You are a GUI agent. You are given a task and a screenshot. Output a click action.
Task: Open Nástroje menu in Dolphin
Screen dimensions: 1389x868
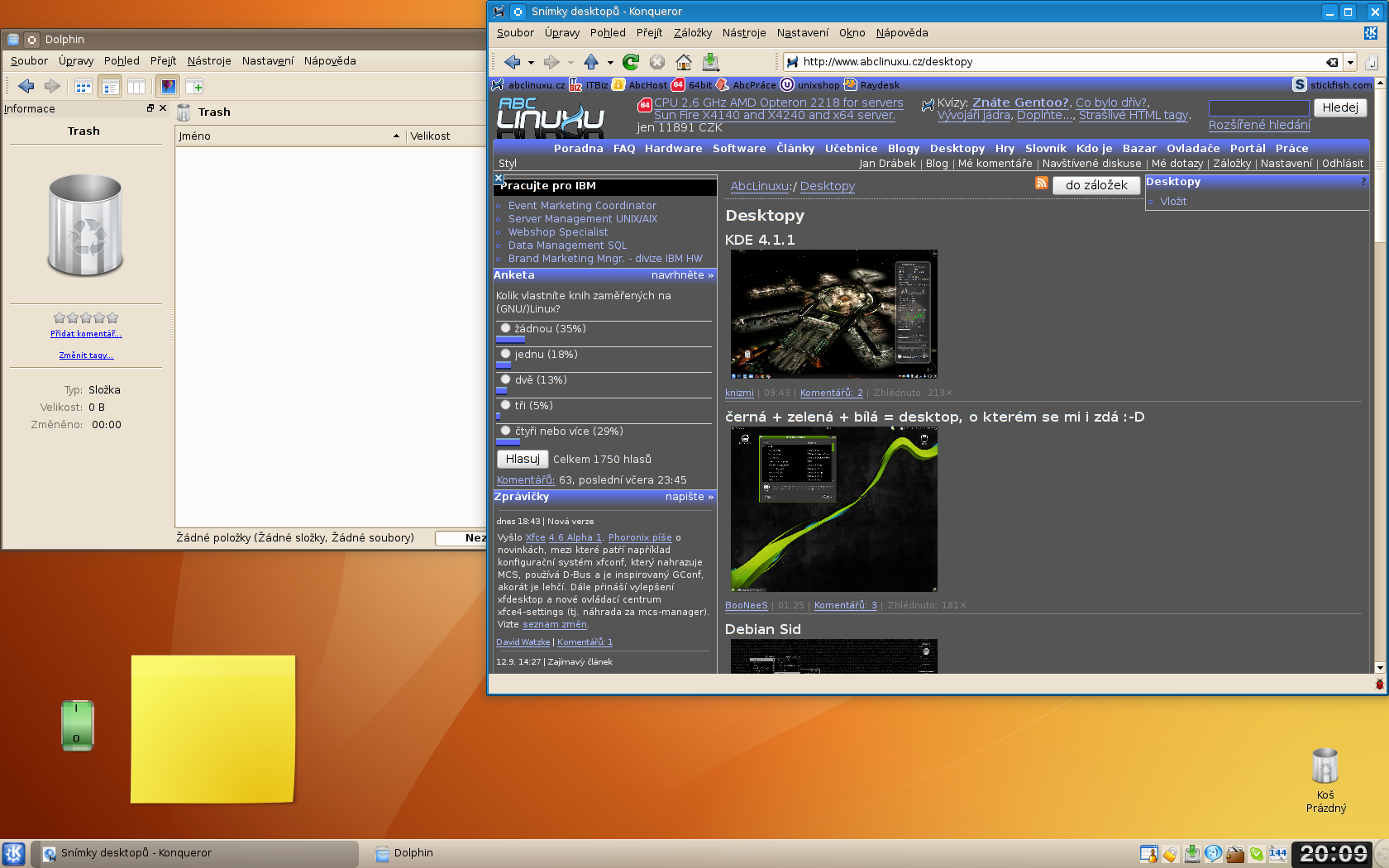pos(209,61)
